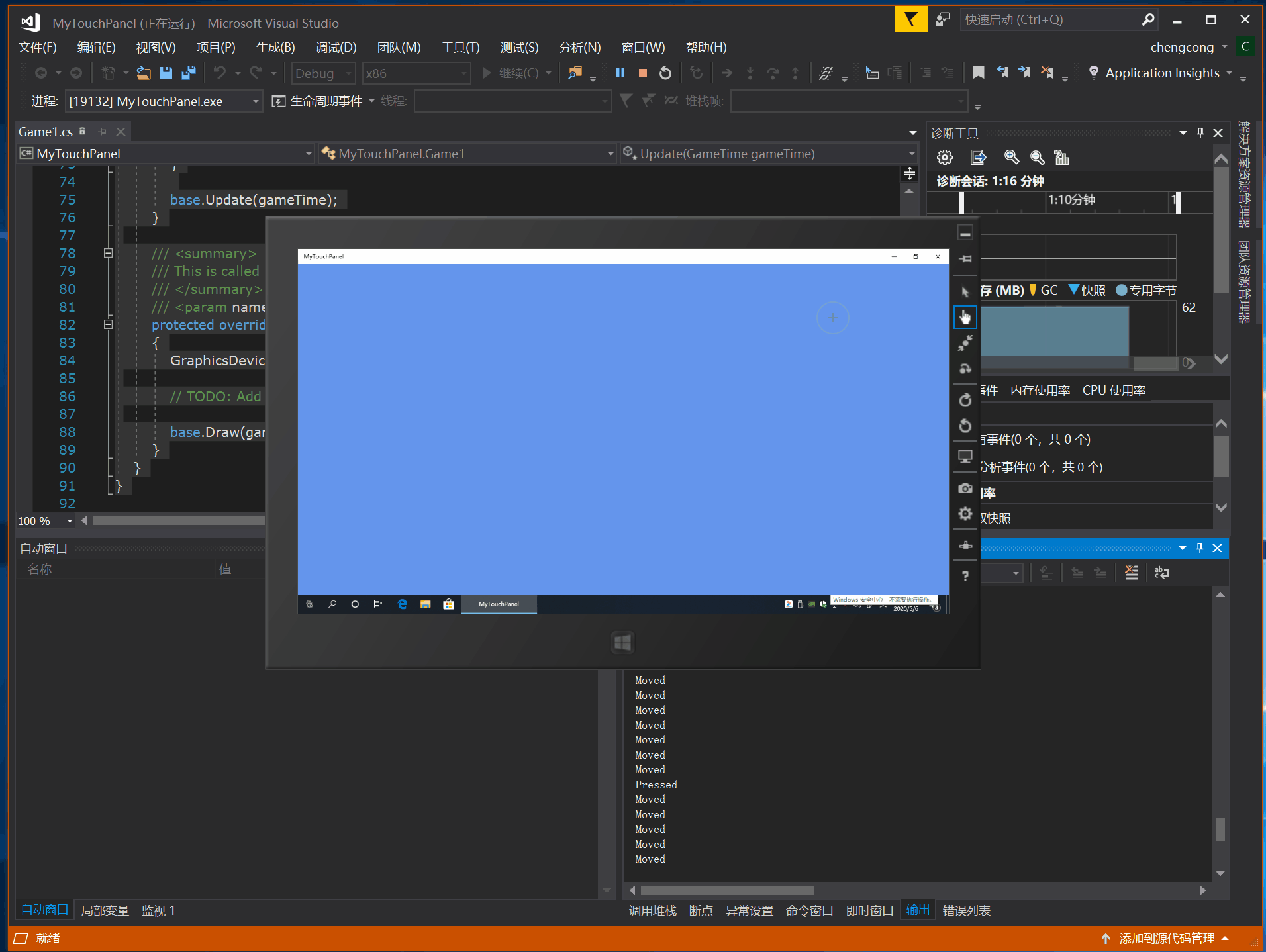
Task: Restart the debug session
Action: pyautogui.click(x=665, y=73)
